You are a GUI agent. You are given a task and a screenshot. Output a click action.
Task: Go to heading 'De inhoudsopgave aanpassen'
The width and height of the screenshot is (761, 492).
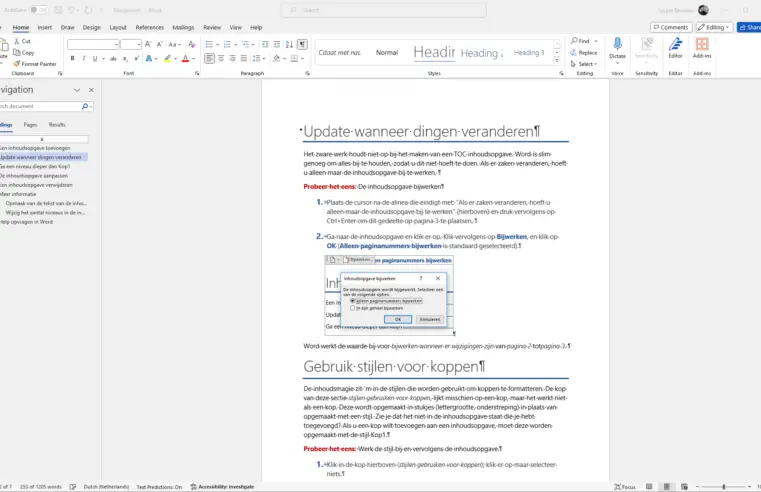coord(34,176)
